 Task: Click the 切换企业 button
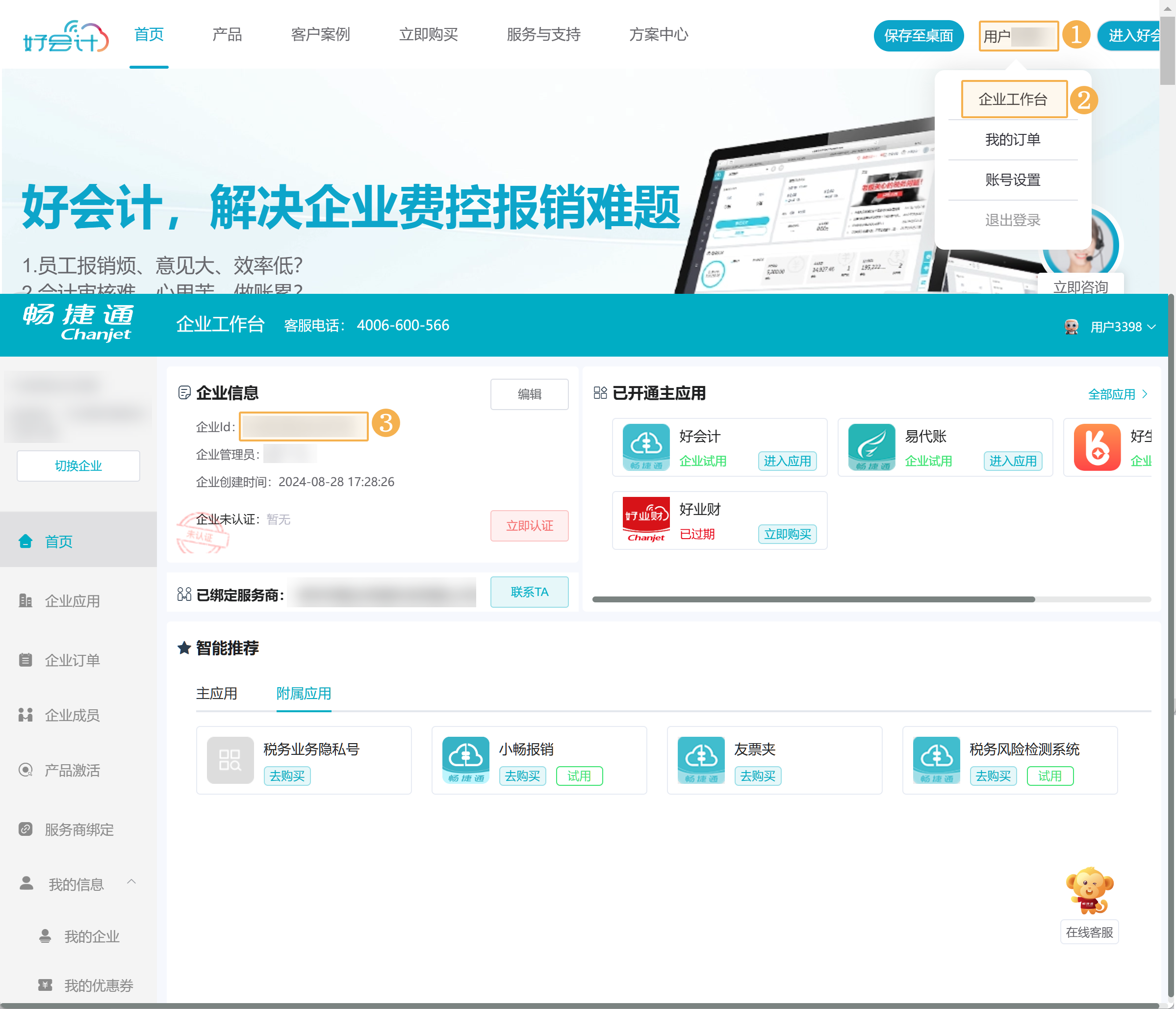[78, 466]
